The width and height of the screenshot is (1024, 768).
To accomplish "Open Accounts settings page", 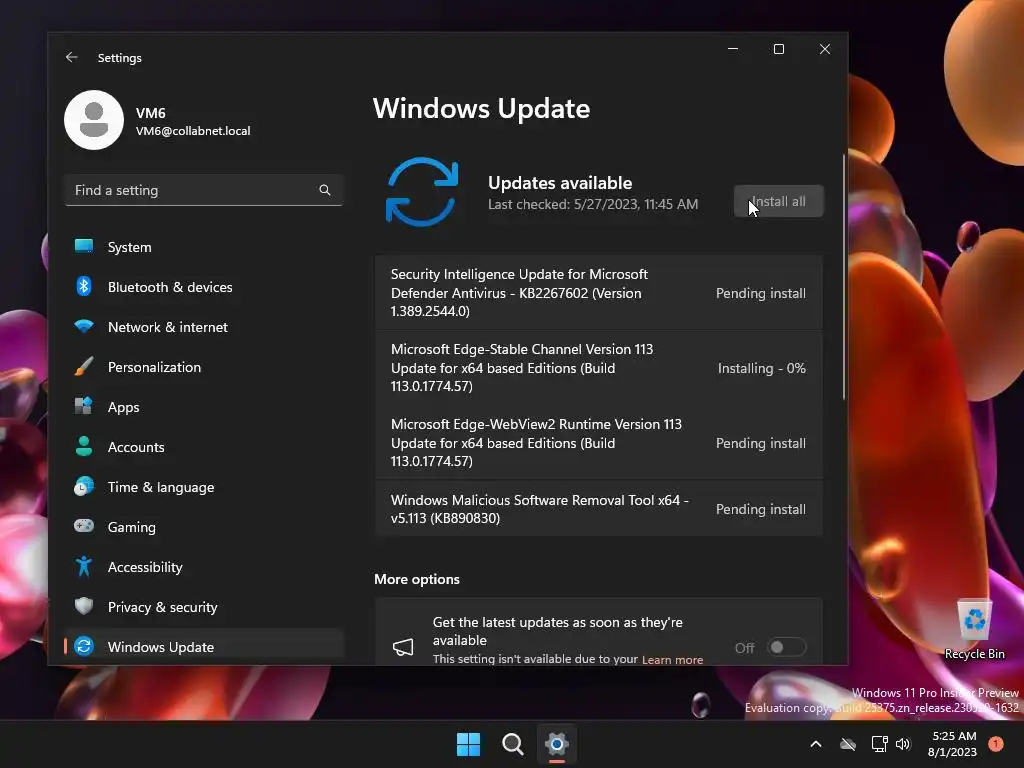I will pos(204,447).
